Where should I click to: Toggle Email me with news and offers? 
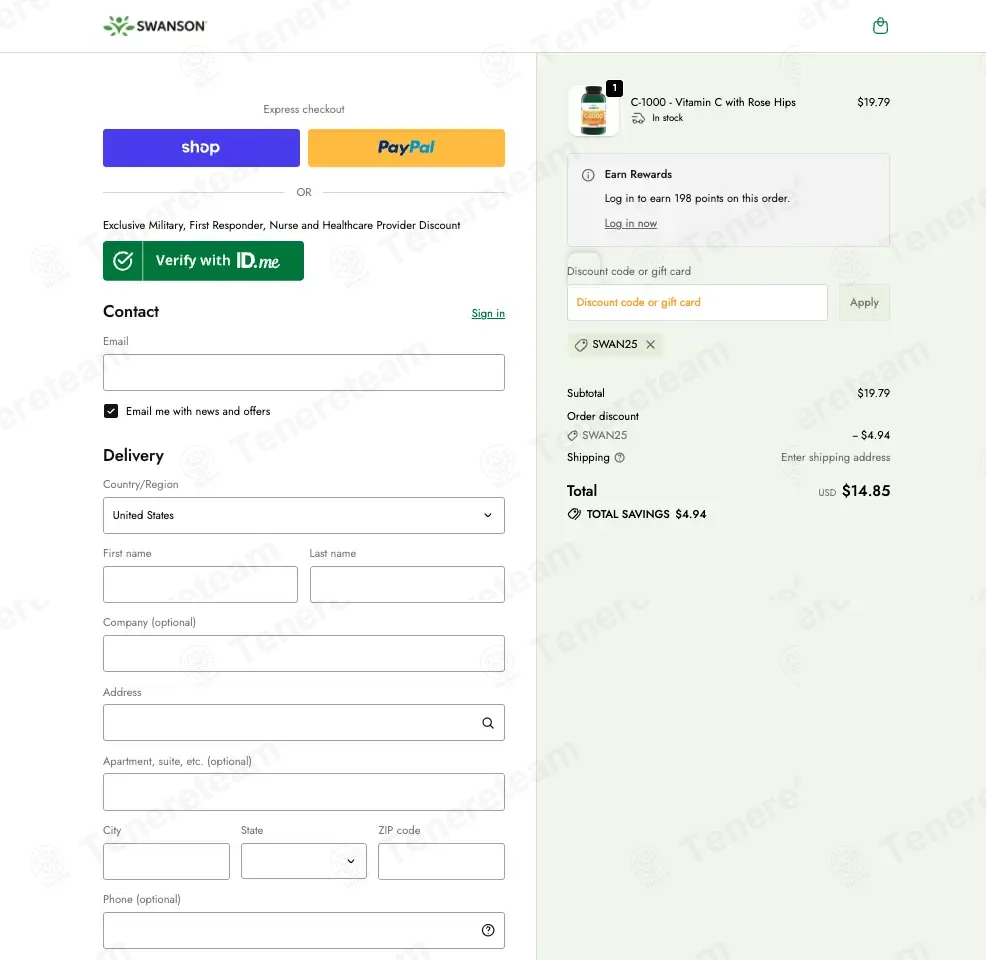111,411
